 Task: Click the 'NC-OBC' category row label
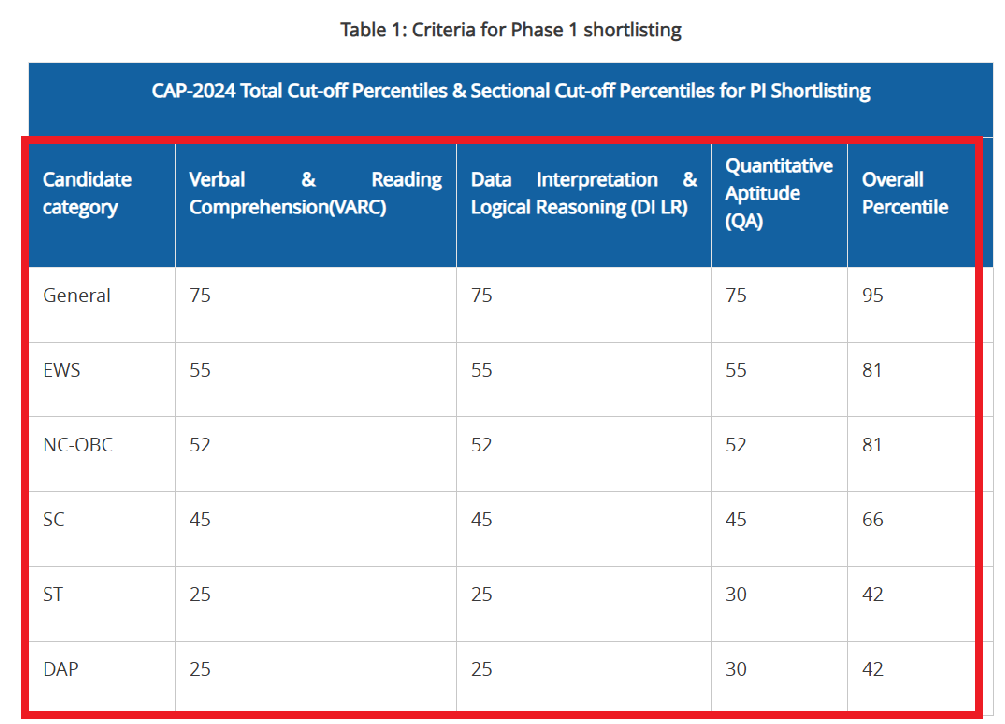pos(77,445)
